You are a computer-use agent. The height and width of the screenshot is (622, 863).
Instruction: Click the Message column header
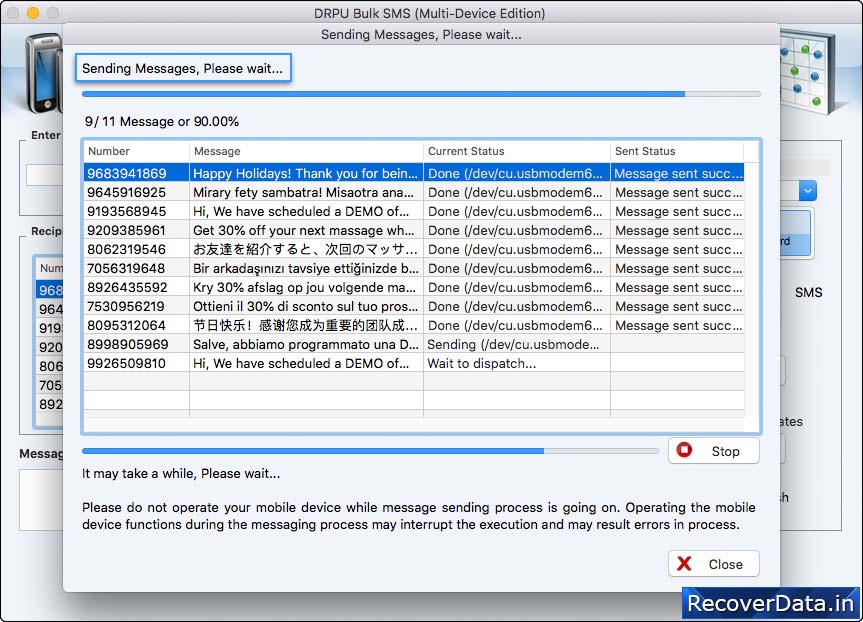click(x=306, y=151)
